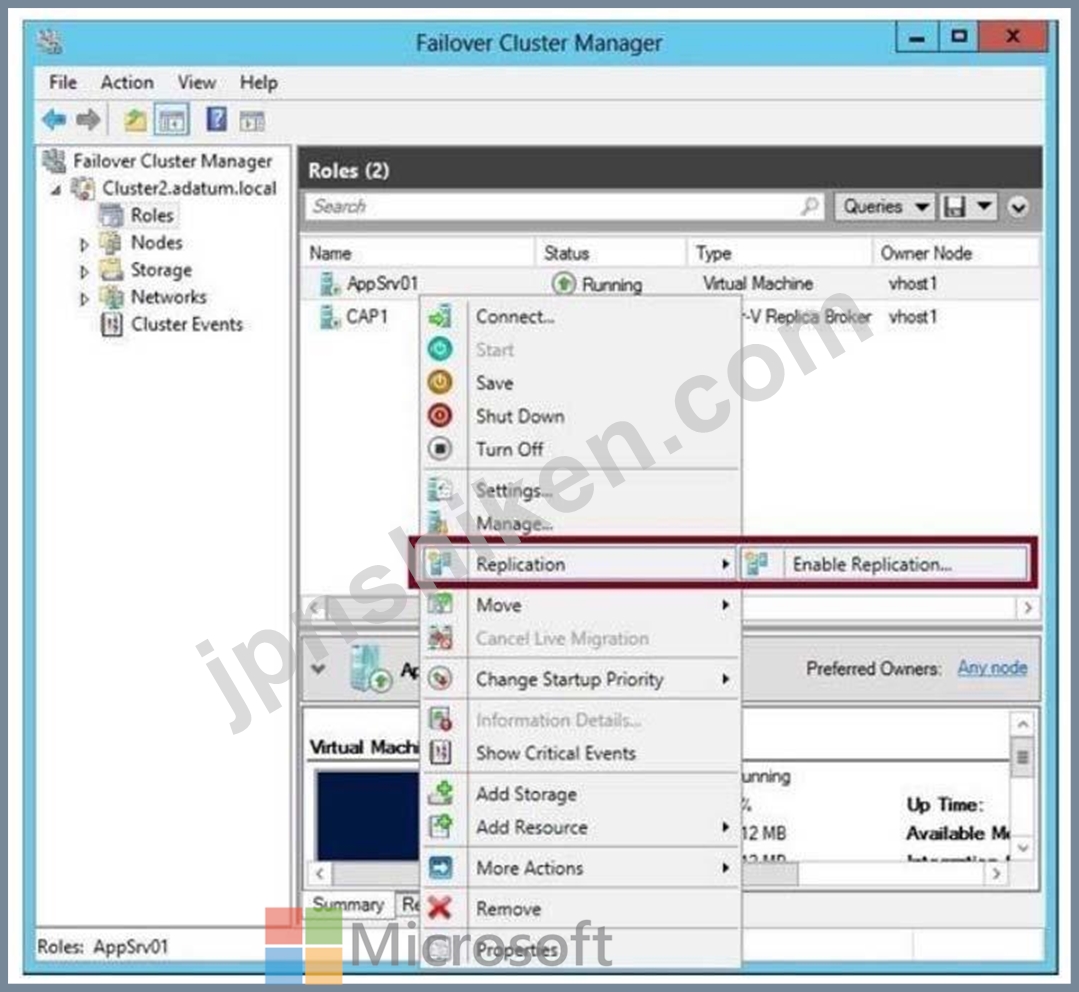This screenshot has height=992, width=1079.
Task: Click the Back arrow toolbar icon
Action: coord(54,120)
